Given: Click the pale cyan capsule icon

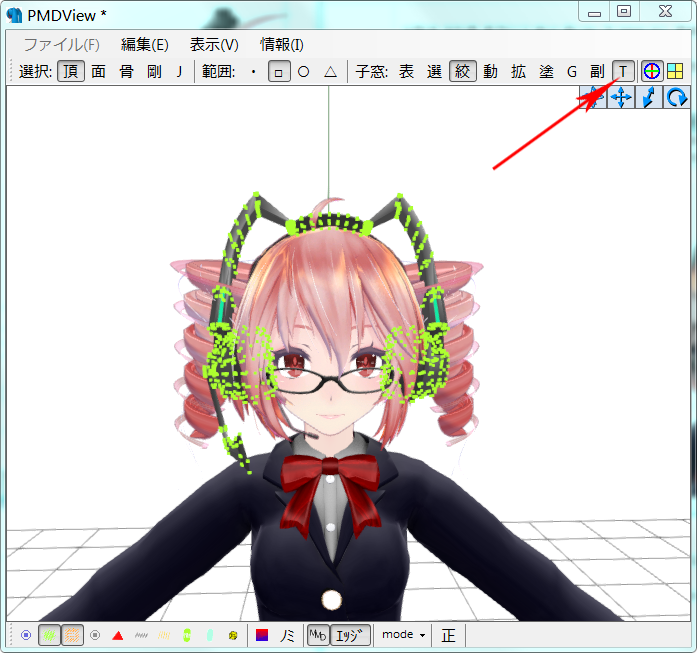Looking at the screenshot, I should (x=210, y=635).
